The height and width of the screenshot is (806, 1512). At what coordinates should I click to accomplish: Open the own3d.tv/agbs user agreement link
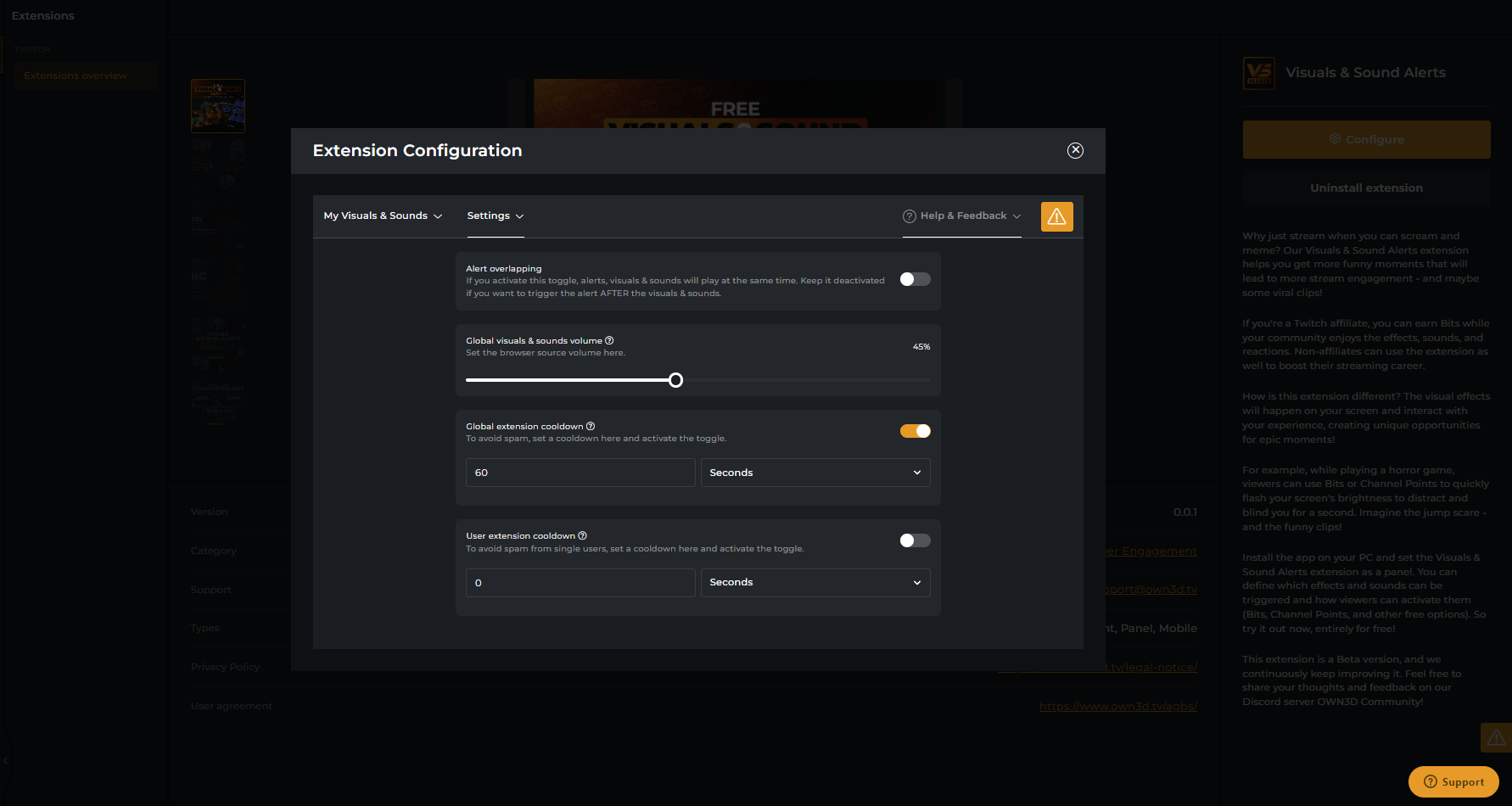click(1117, 706)
